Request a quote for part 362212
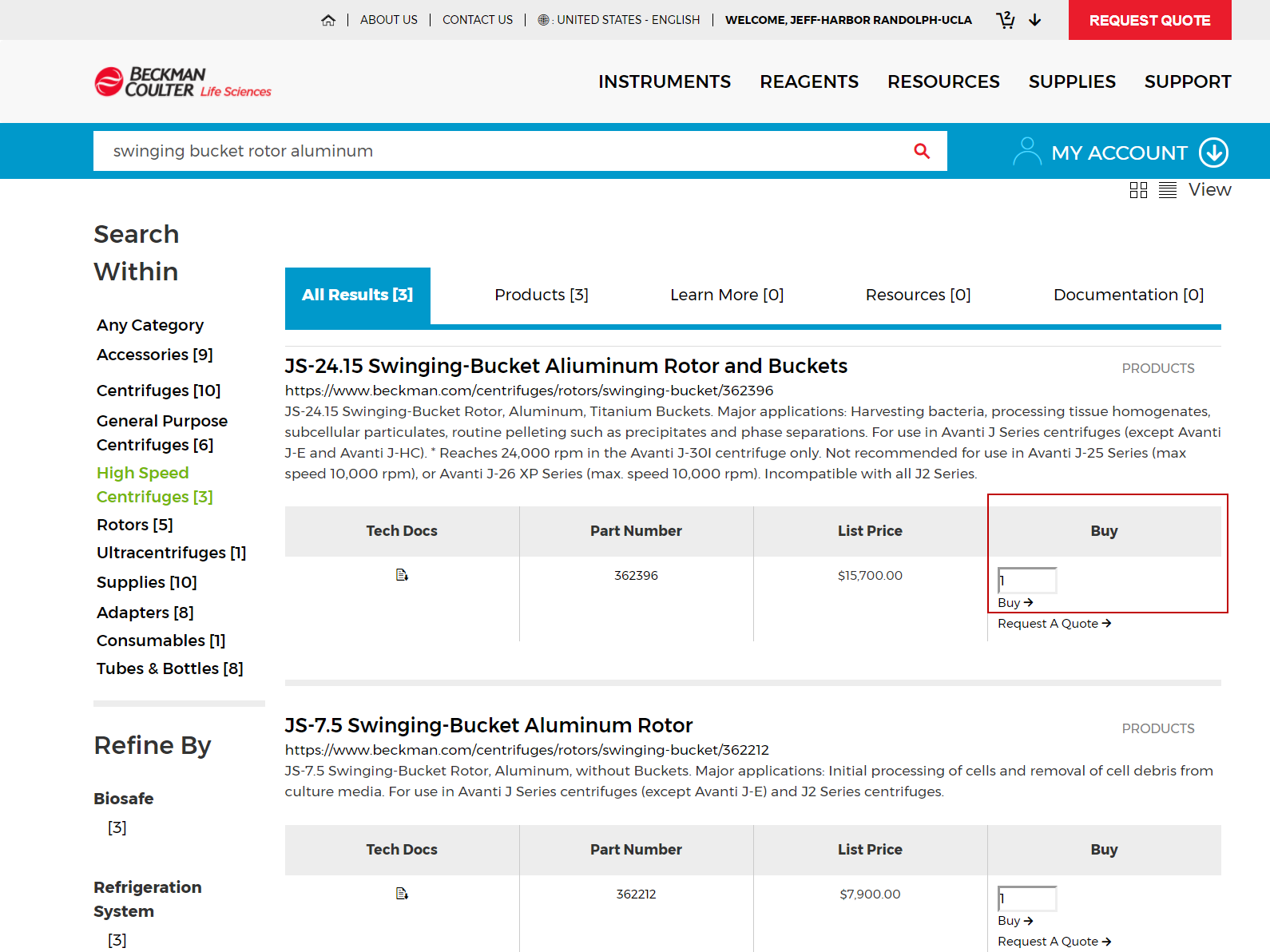 pyautogui.click(x=1054, y=942)
